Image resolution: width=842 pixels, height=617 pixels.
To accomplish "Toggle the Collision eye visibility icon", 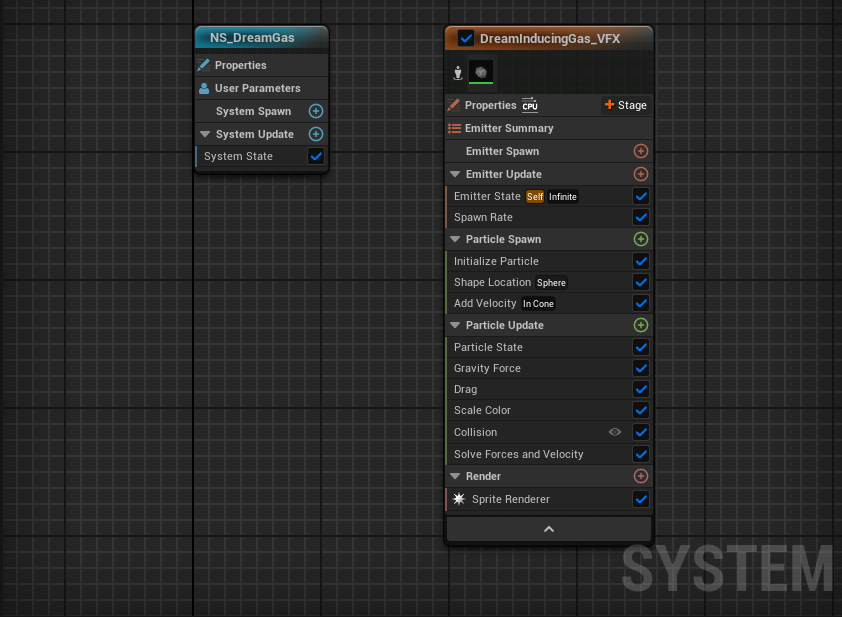I will coord(615,432).
